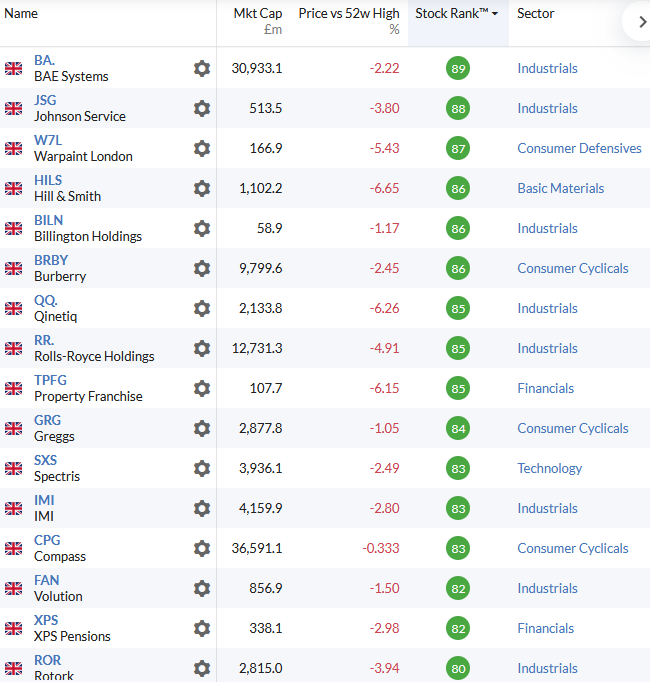Click the -0.333 price vs high value

pos(381,548)
